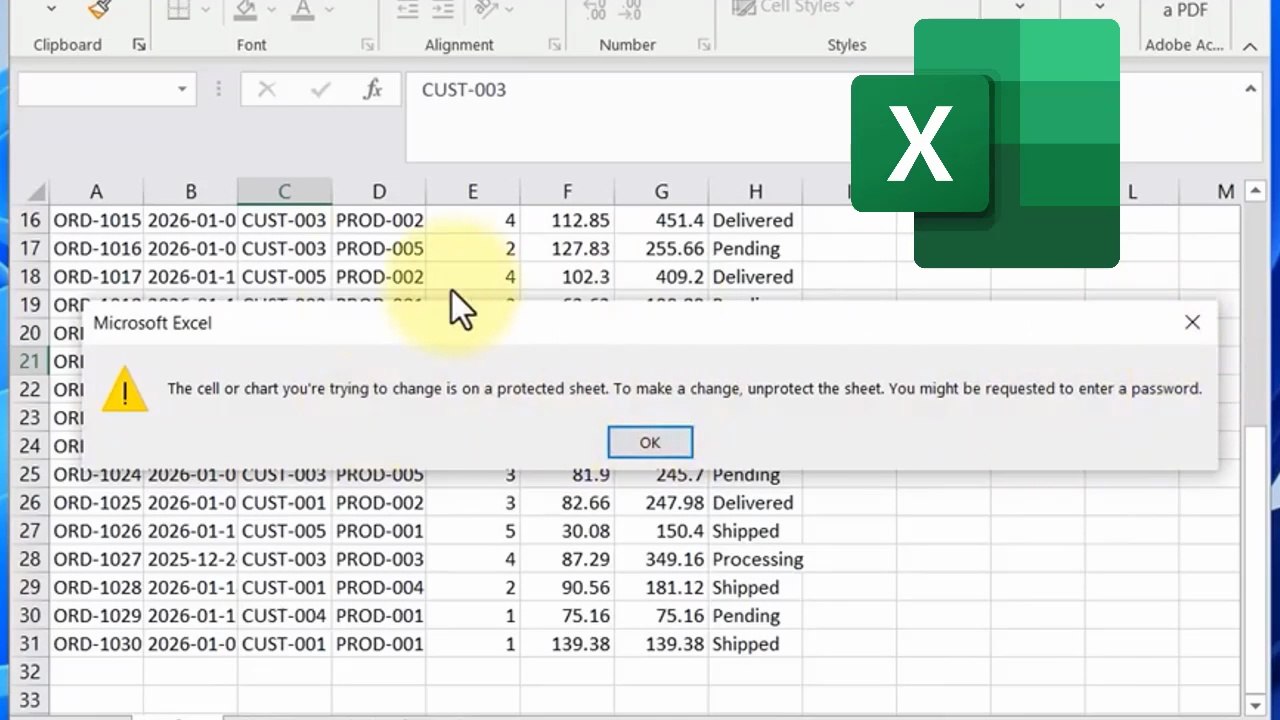Select cell containing ORD-1030
The image size is (1280, 720).
click(x=96, y=644)
